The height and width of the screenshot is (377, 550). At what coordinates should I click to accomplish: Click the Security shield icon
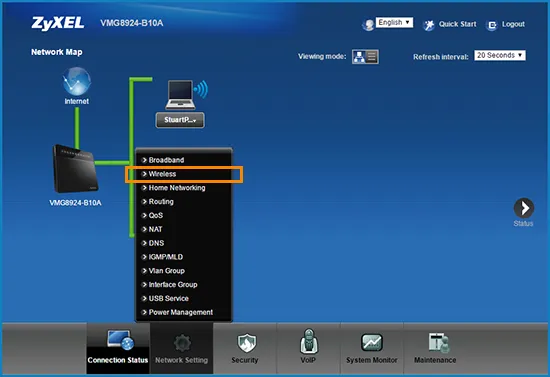click(x=247, y=343)
